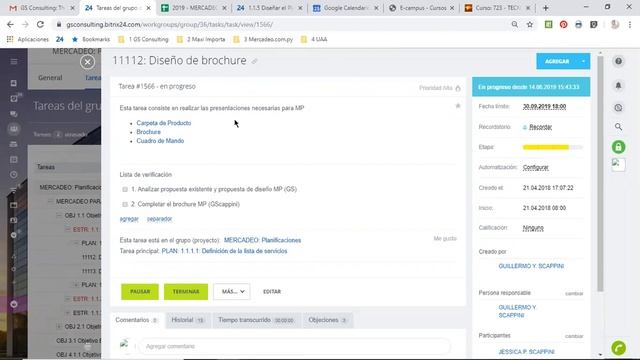Collapse the MERCADEO PAR tree row
Image resolution: width=640 pixels, height=360 pixels.
[x=50, y=201]
